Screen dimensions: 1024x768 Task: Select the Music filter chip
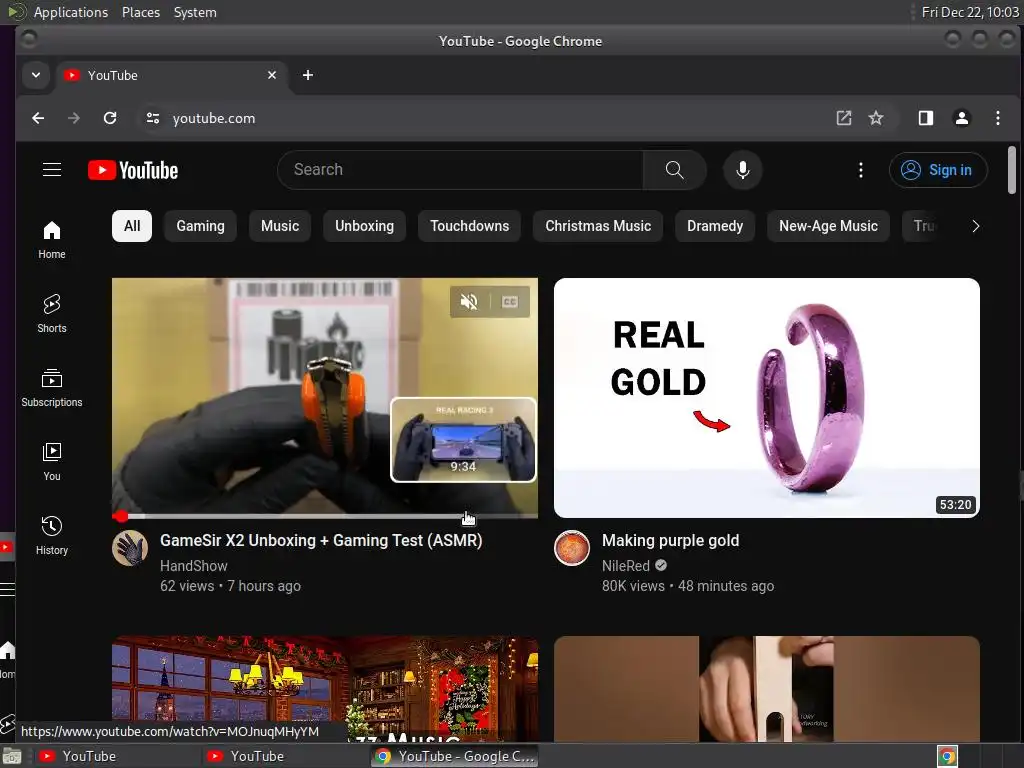tap(280, 226)
